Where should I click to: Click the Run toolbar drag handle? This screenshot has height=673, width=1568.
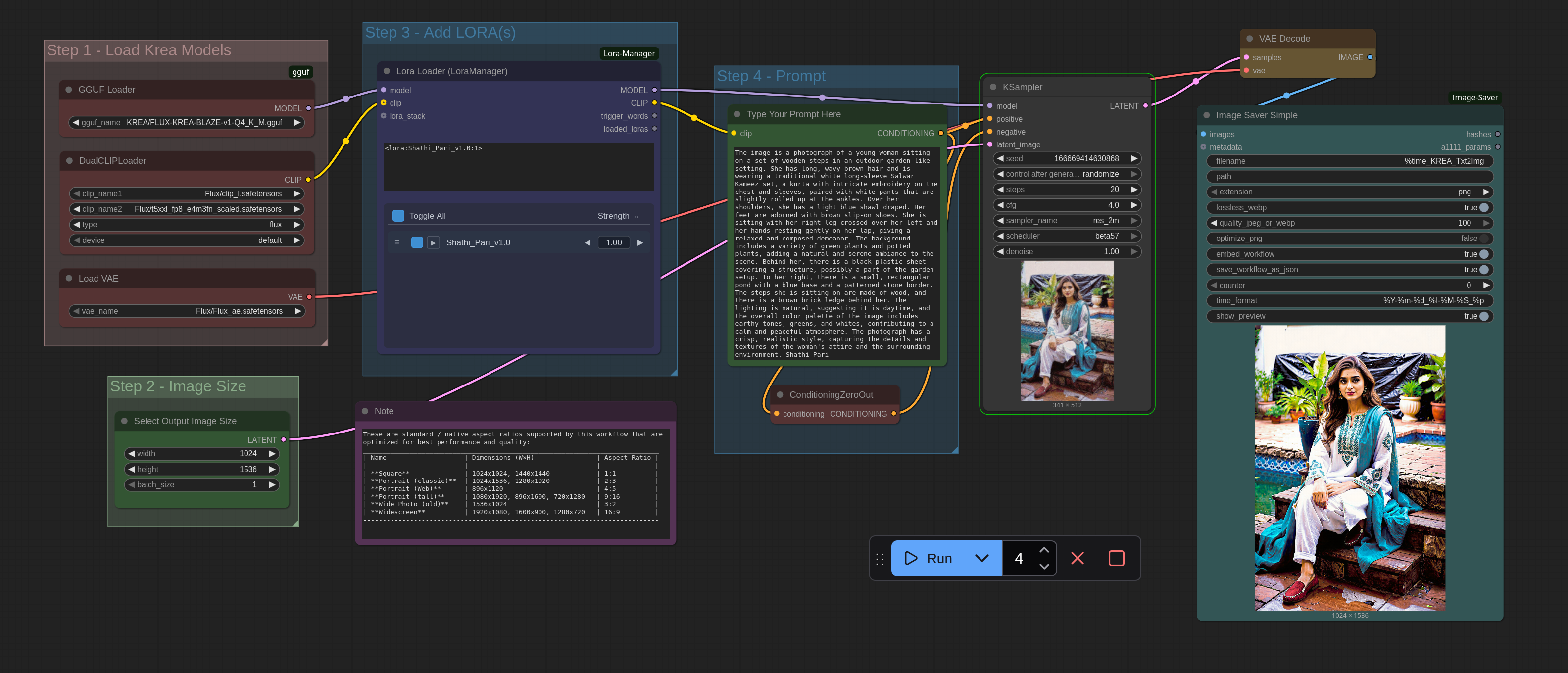[x=880, y=559]
